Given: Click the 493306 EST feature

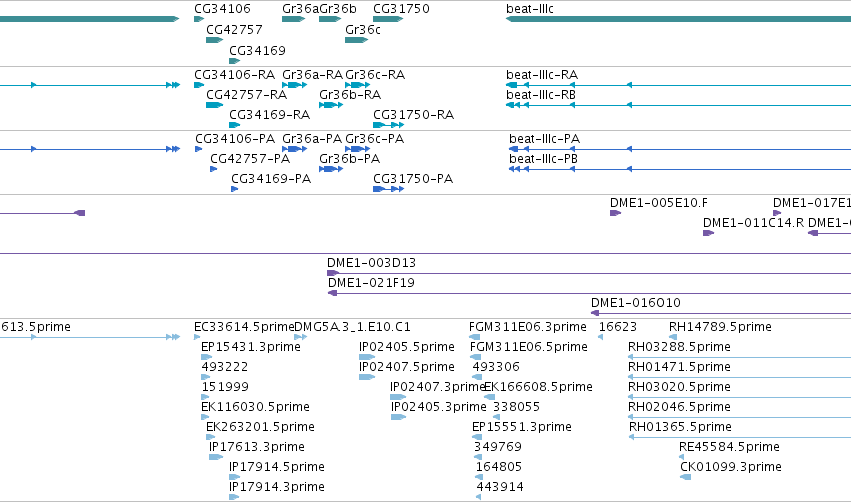Looking at the screenshot, I should (x=477, y=377).
